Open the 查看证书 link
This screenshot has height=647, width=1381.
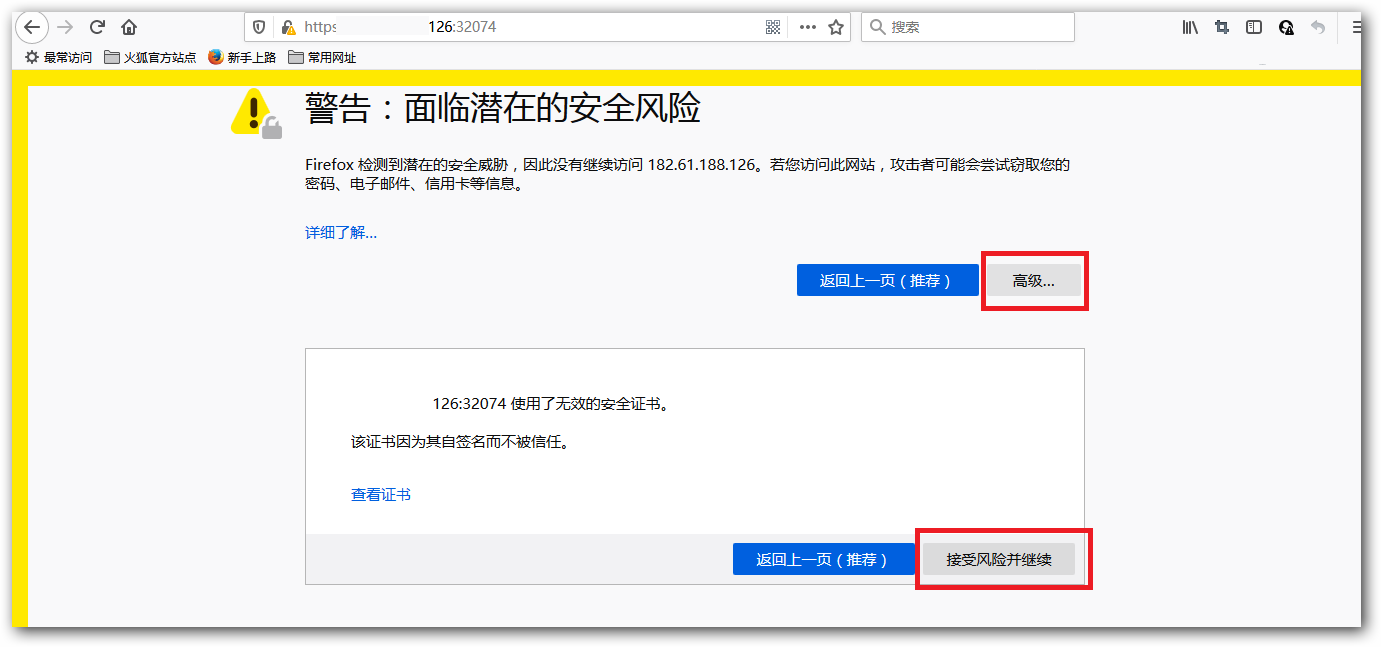tap(380, 494)
